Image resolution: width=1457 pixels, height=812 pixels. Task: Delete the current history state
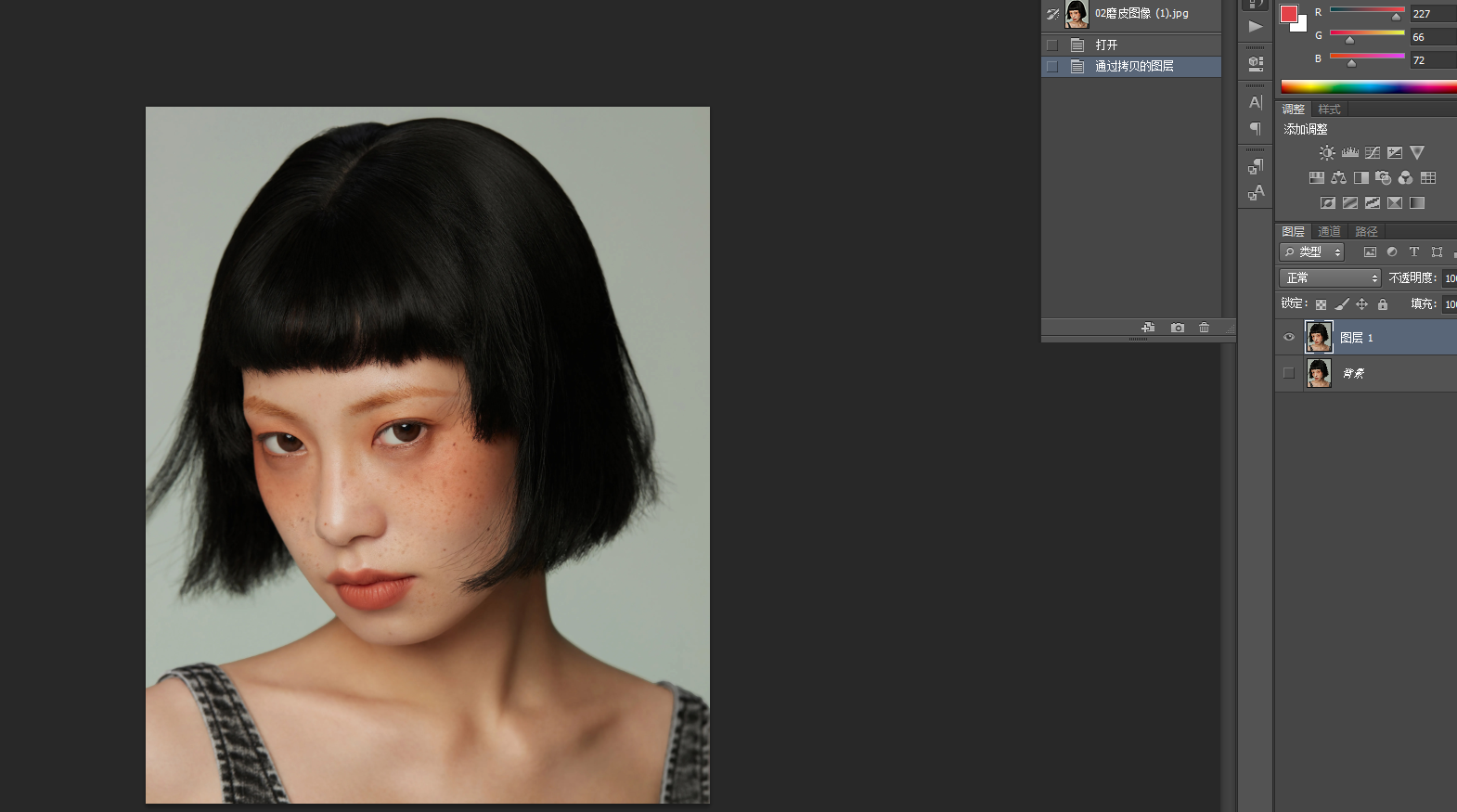pos(1205,328)
